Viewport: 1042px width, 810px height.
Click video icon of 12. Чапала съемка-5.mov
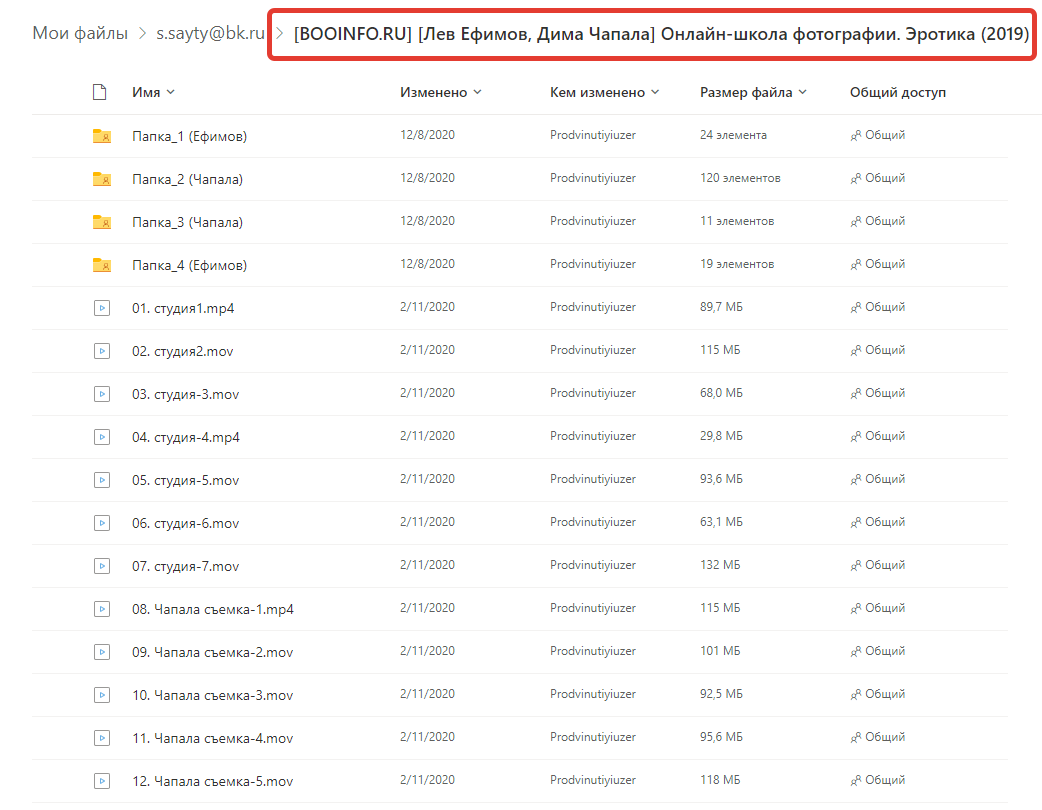pos(102,781)
